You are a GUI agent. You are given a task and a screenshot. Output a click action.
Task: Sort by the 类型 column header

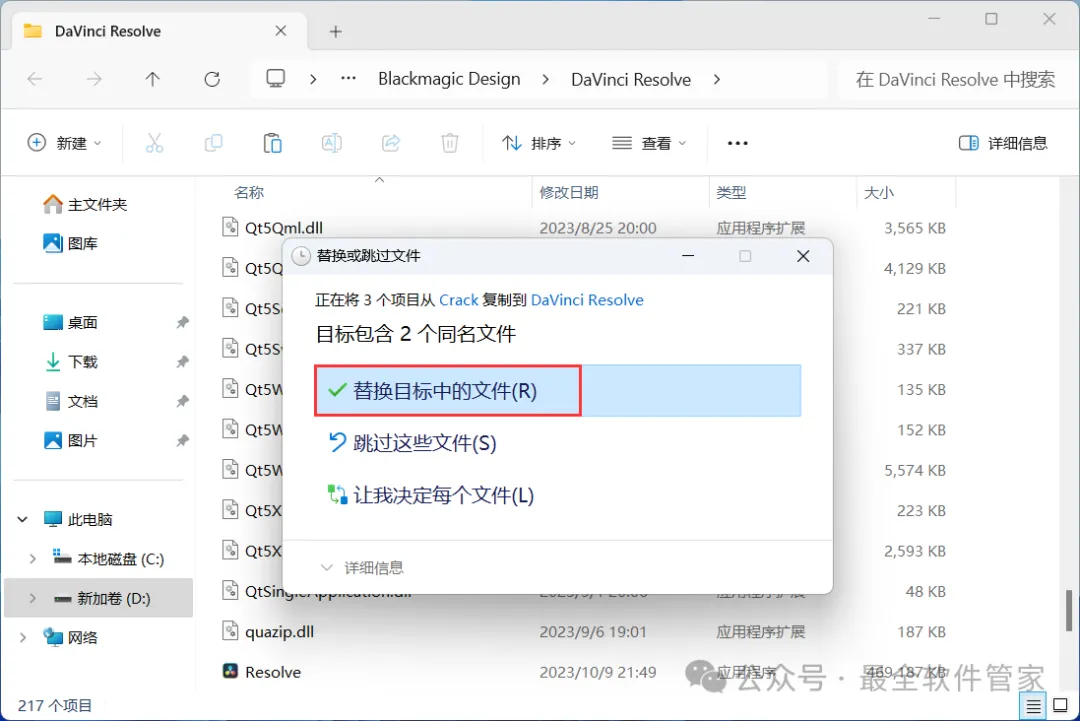731,193
